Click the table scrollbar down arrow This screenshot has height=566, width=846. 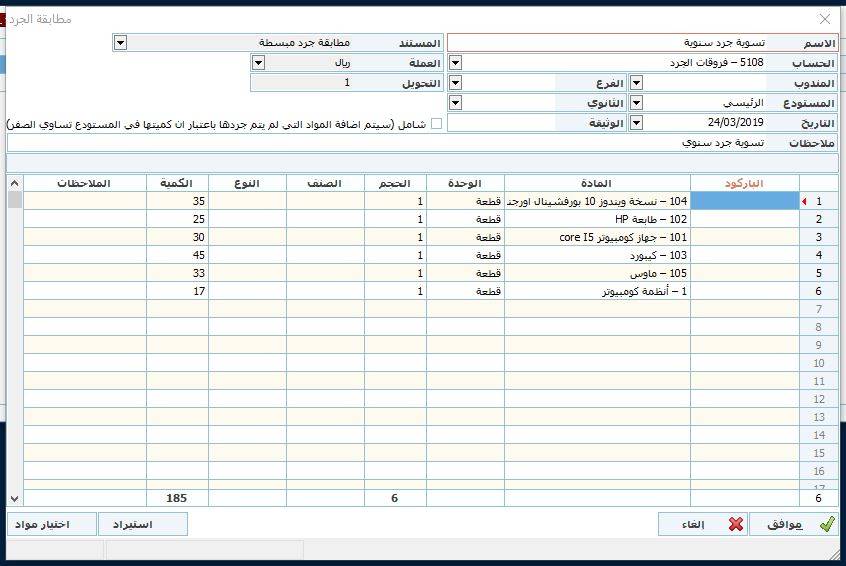coord(15,499)
